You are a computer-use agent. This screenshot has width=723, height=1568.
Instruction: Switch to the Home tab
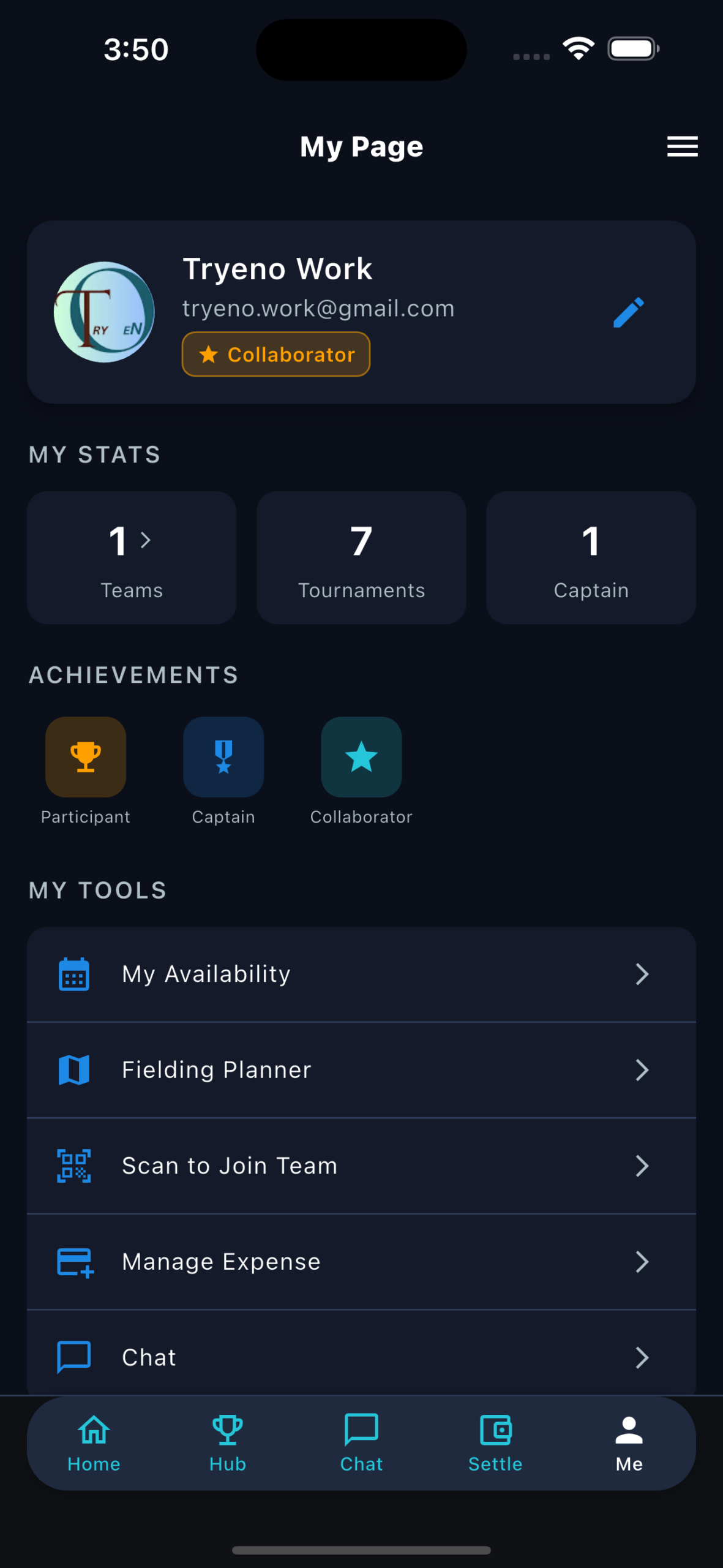coord(94,1443)
